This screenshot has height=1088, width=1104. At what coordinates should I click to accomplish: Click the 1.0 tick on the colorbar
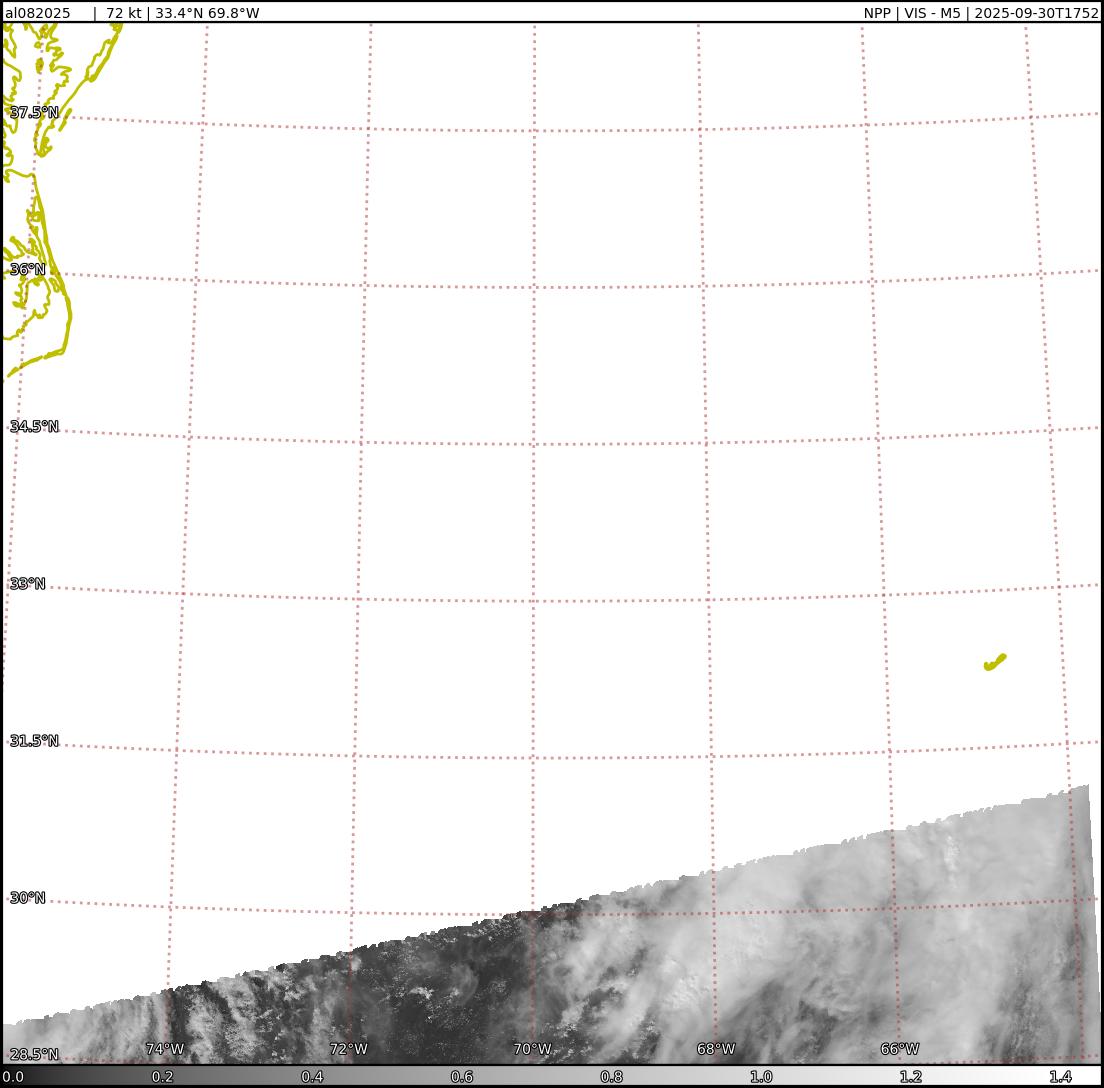pos(761,1077)
